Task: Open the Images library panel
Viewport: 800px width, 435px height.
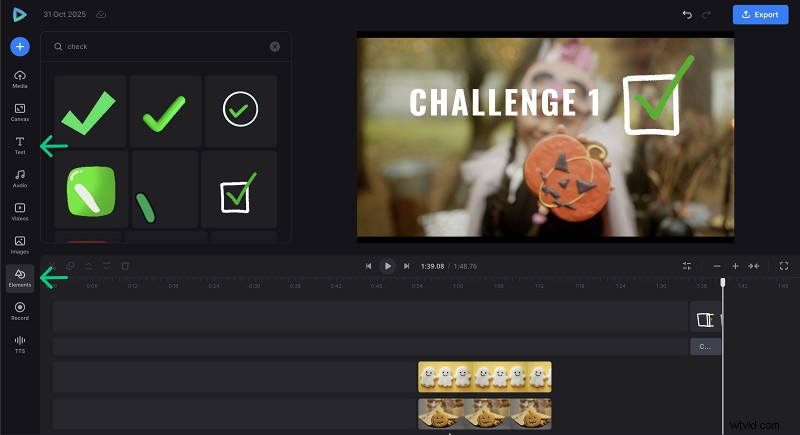Action: tap(20, 244)
